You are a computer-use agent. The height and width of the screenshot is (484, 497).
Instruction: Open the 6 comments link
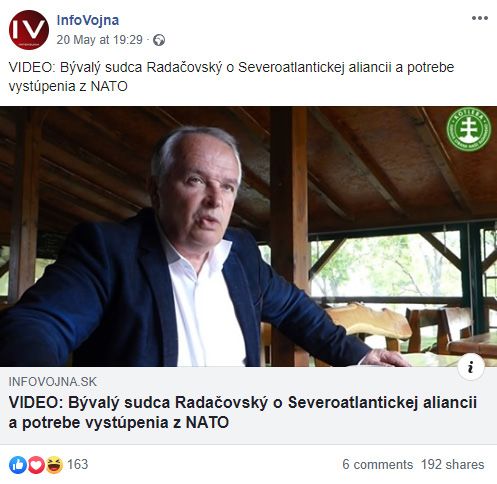tap(377, 465)
